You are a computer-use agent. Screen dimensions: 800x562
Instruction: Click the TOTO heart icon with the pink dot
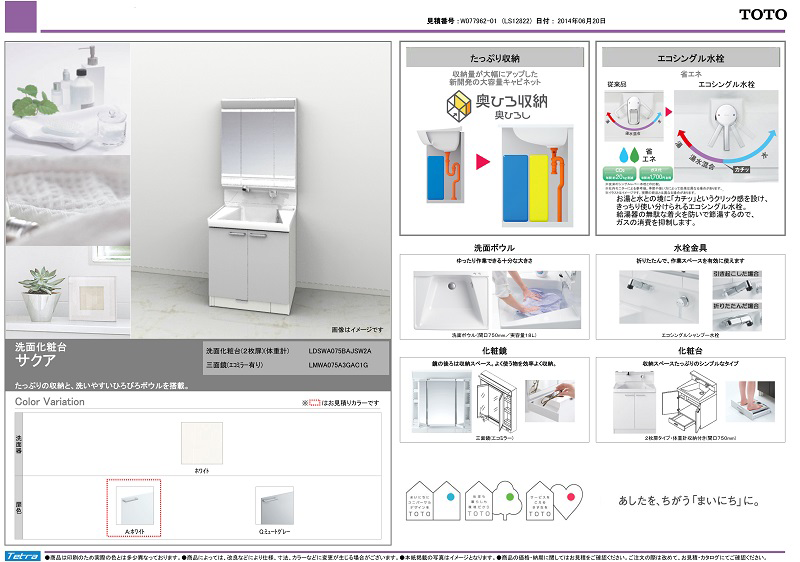click(x=554, y=501)
